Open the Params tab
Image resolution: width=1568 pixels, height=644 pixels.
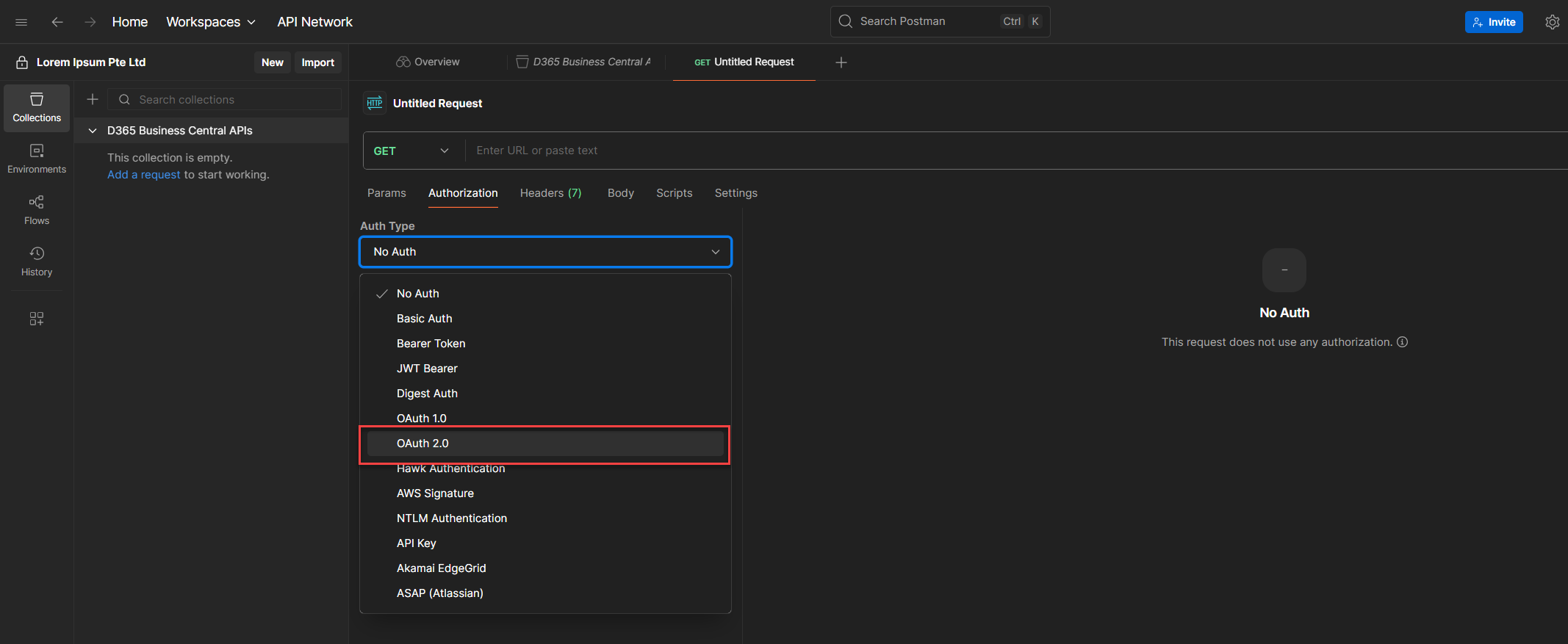(386, 193)
